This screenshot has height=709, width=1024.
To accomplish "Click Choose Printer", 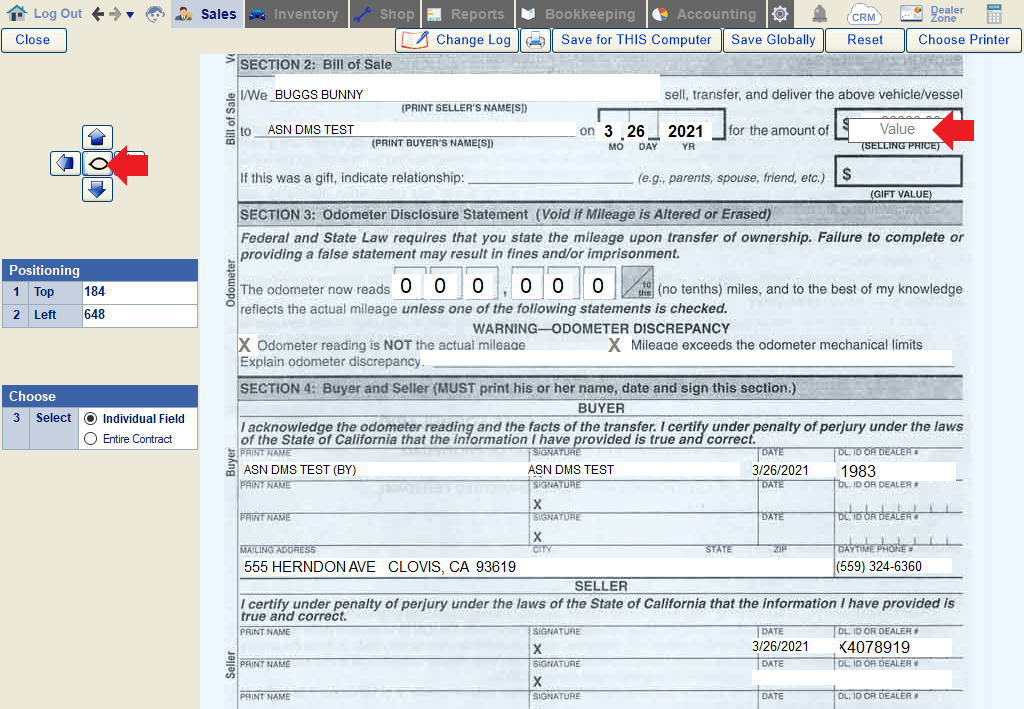I will click(963, 40).
